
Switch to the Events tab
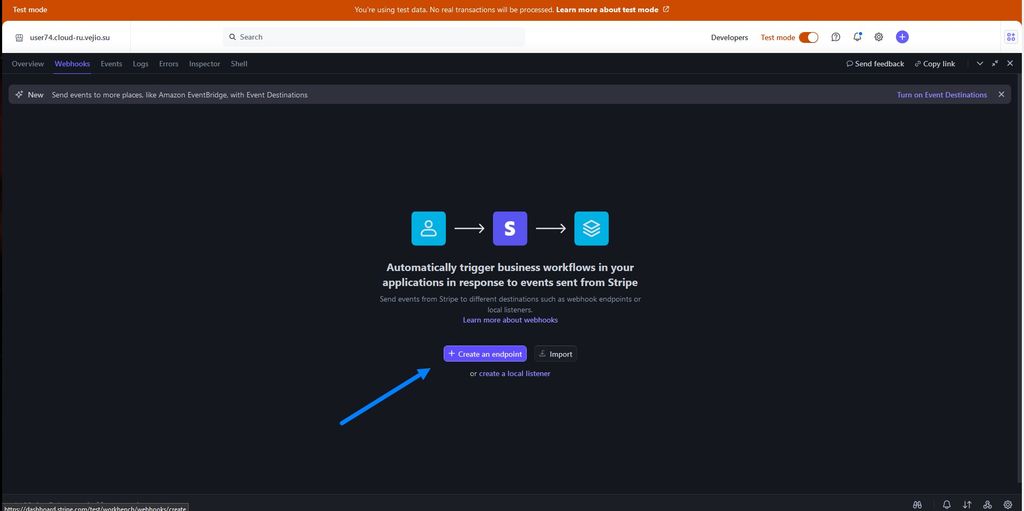(111, 63)
